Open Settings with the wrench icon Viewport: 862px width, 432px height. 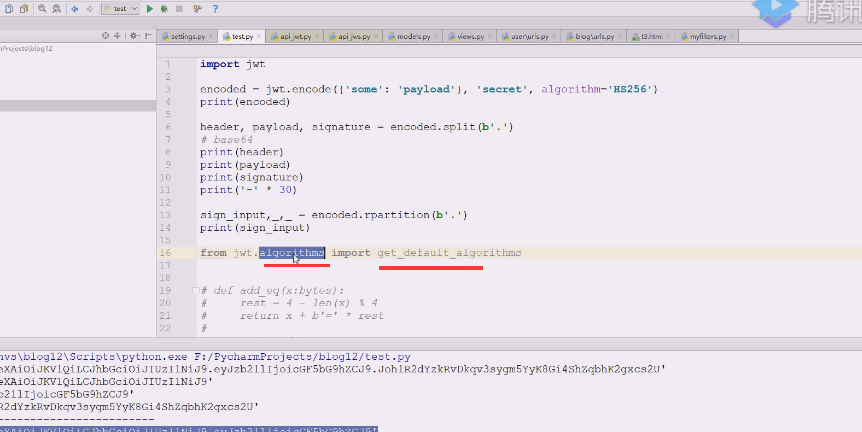click(197, 9)
